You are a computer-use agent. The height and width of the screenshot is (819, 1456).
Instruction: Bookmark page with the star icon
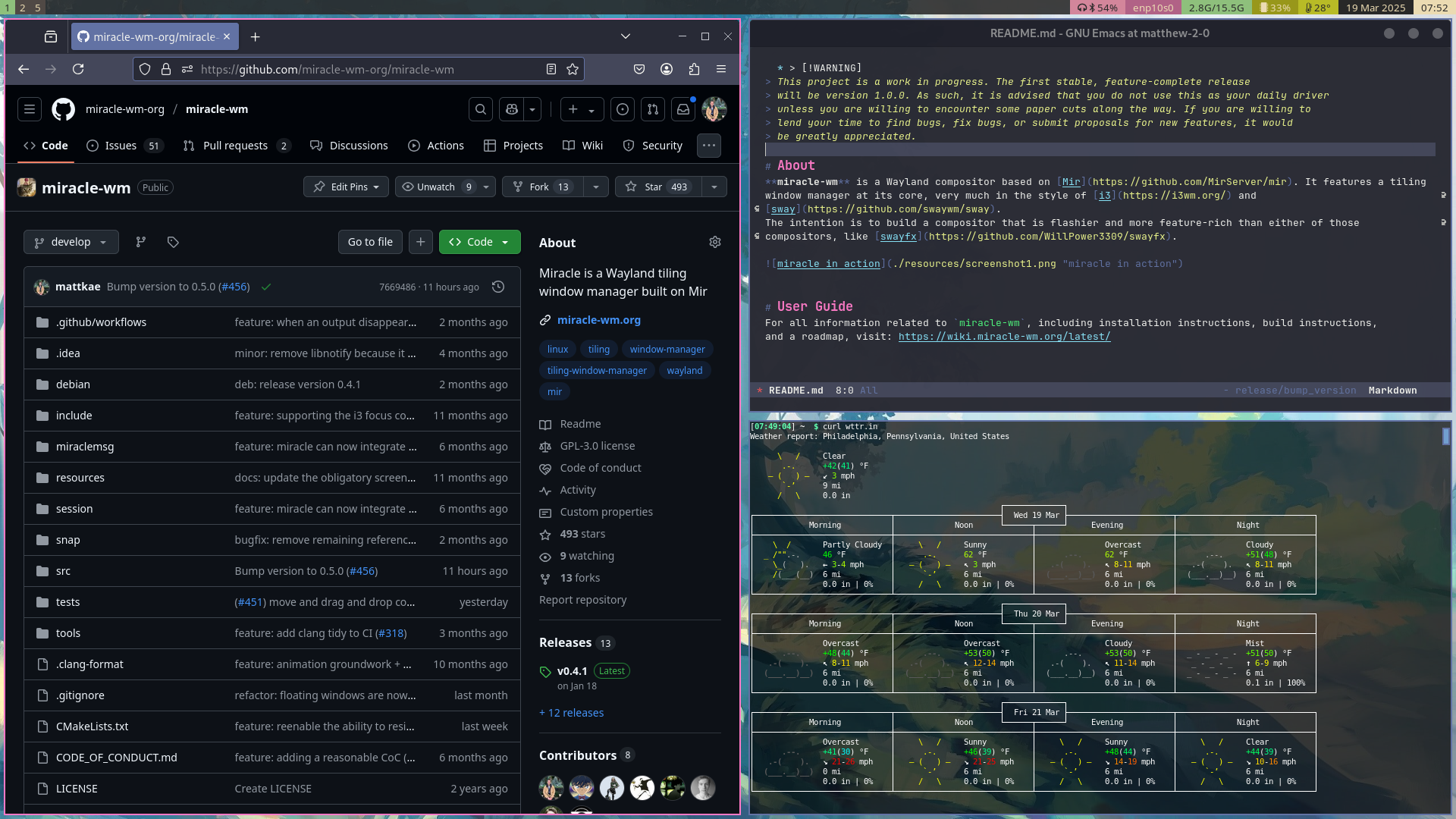pos(573,69)
